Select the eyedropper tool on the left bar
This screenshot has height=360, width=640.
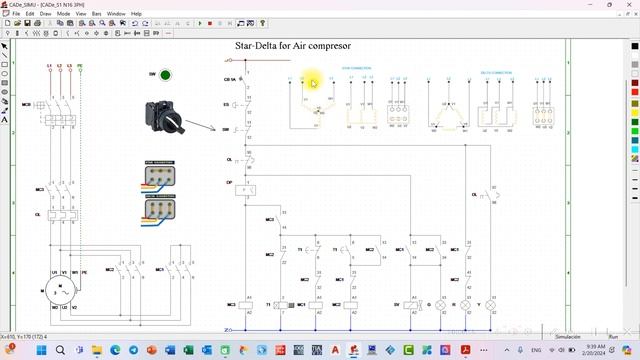[4, 110]
